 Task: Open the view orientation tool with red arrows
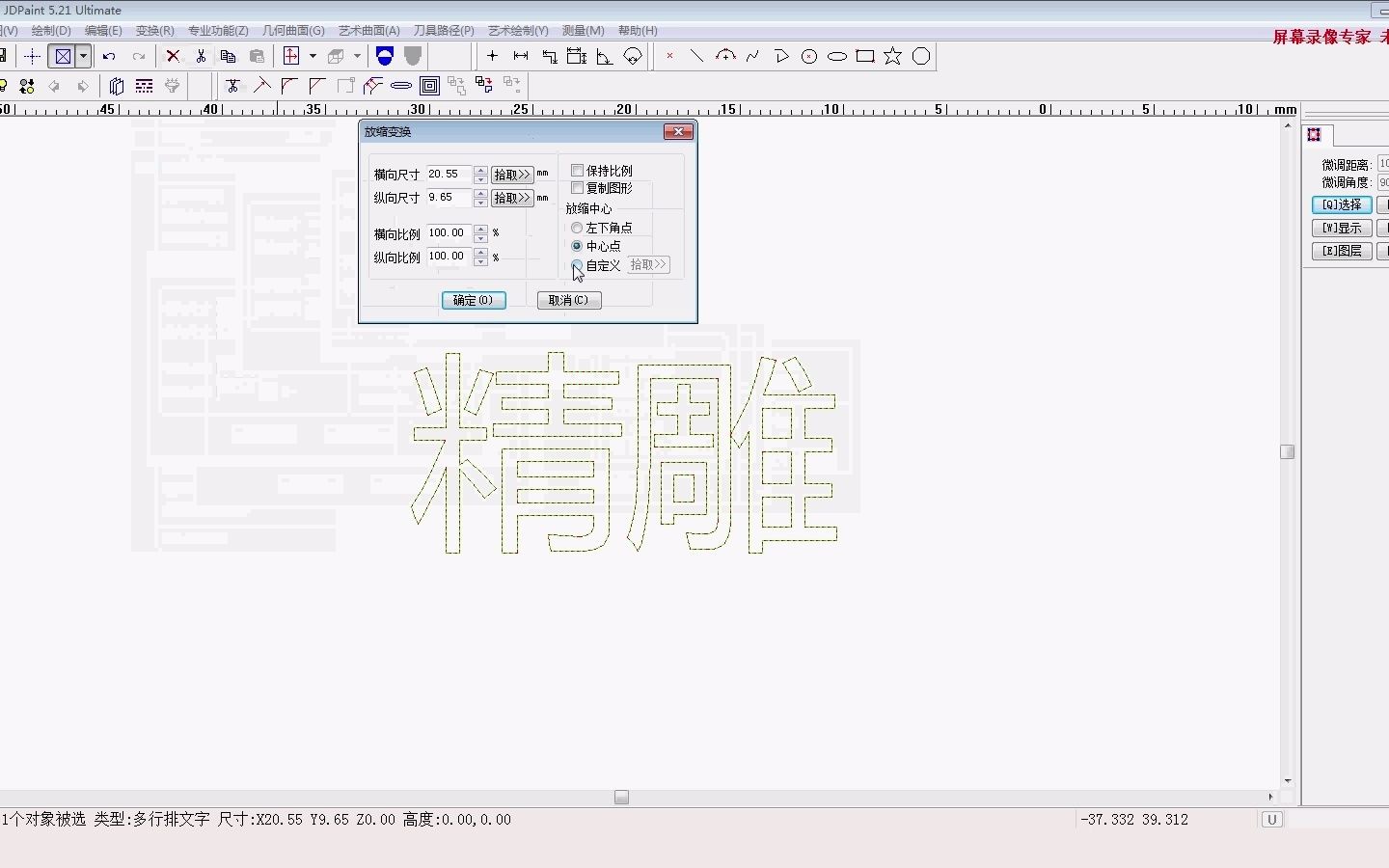(x=291, y=56)
